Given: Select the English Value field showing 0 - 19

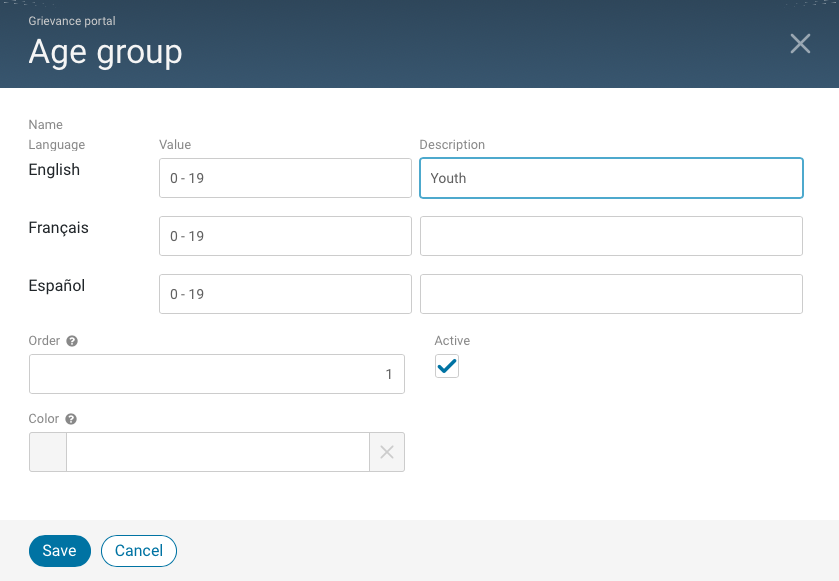Looking at the screenshot, I should click(x=286, y=178).
